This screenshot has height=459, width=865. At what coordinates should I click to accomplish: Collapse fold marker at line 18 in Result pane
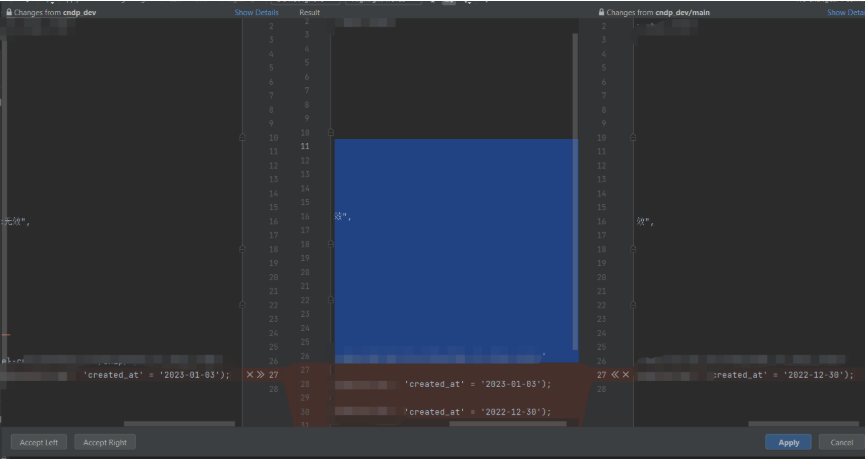tap(330, 244)
